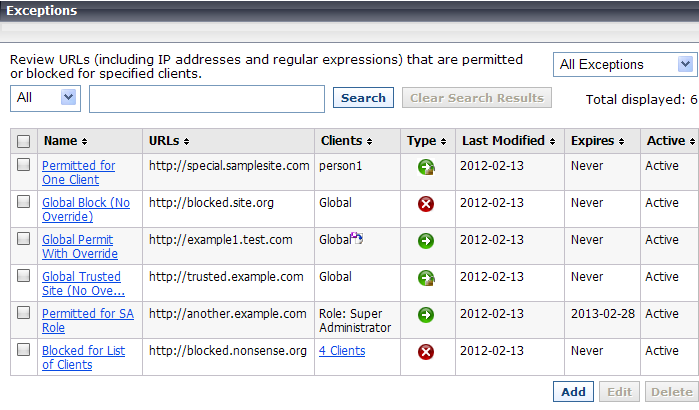Sort by the Expires column header
The image size is (699, 410).
point(597,141)
